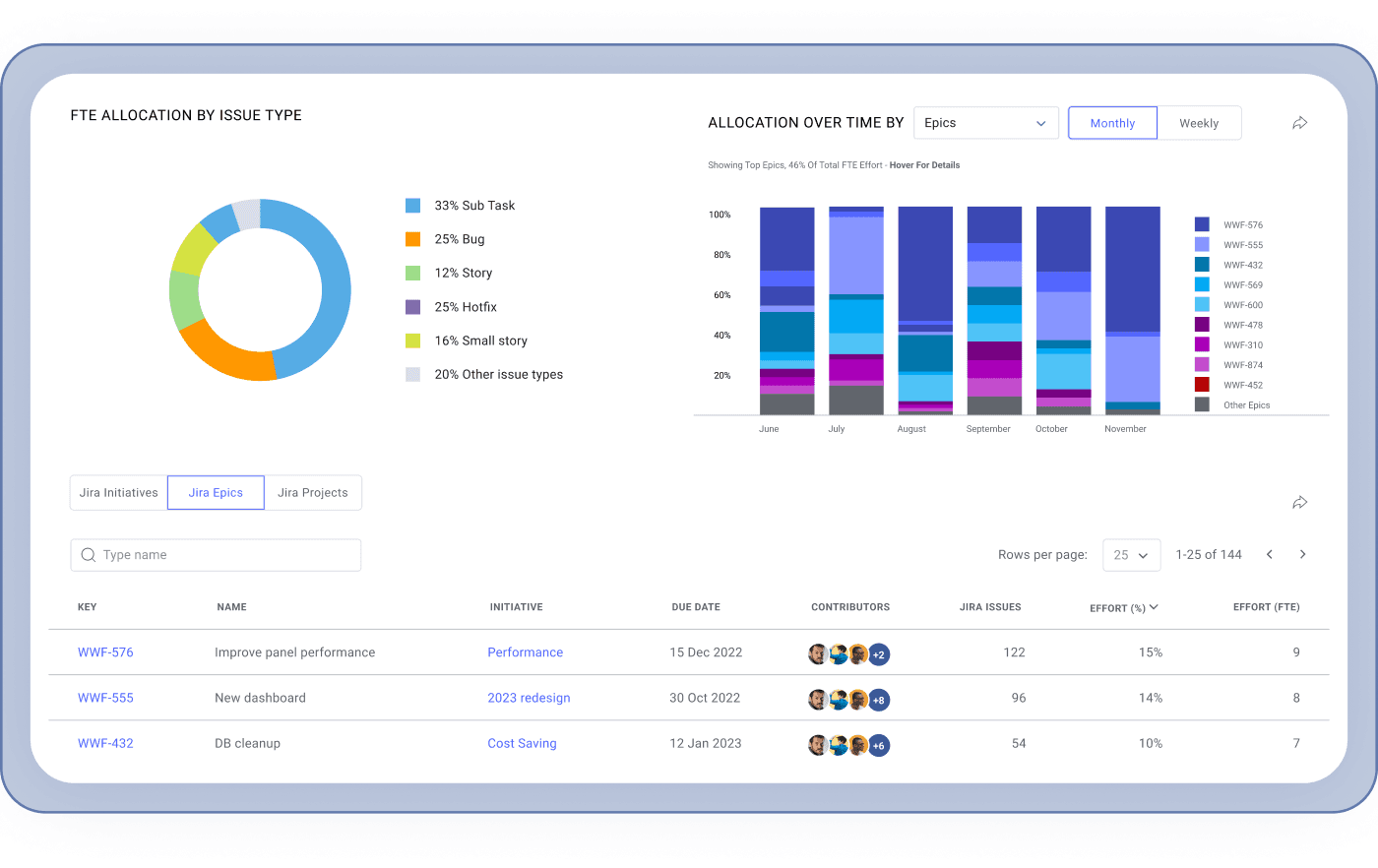
Task: Click the WWF-600 chart legend swatch
Action: (x=1202, y=304)
